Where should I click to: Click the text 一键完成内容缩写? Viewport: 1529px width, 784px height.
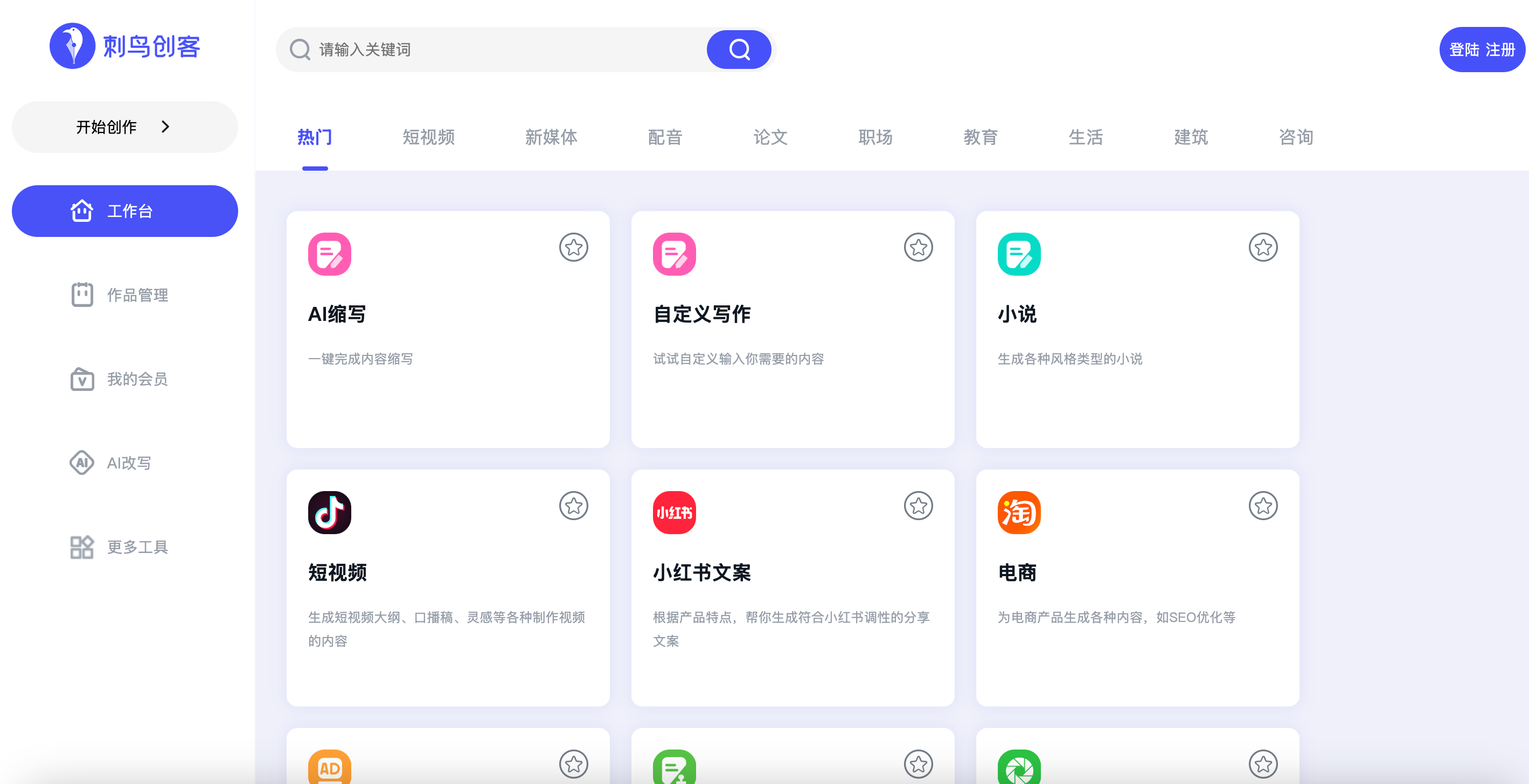click(x=360, y=359)
